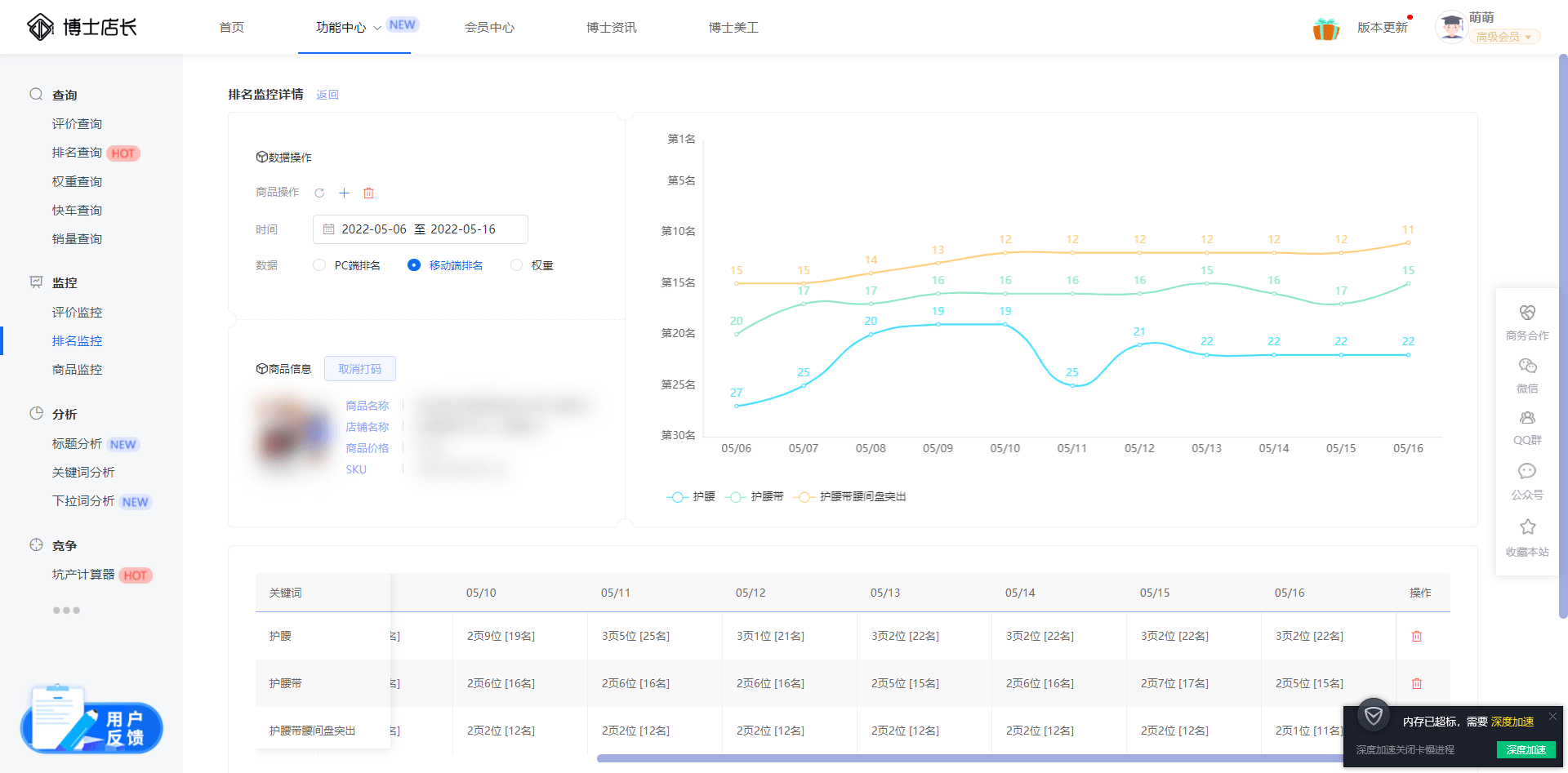Expand the 功能中心 dropdown menu

click(x=349, y=28)
